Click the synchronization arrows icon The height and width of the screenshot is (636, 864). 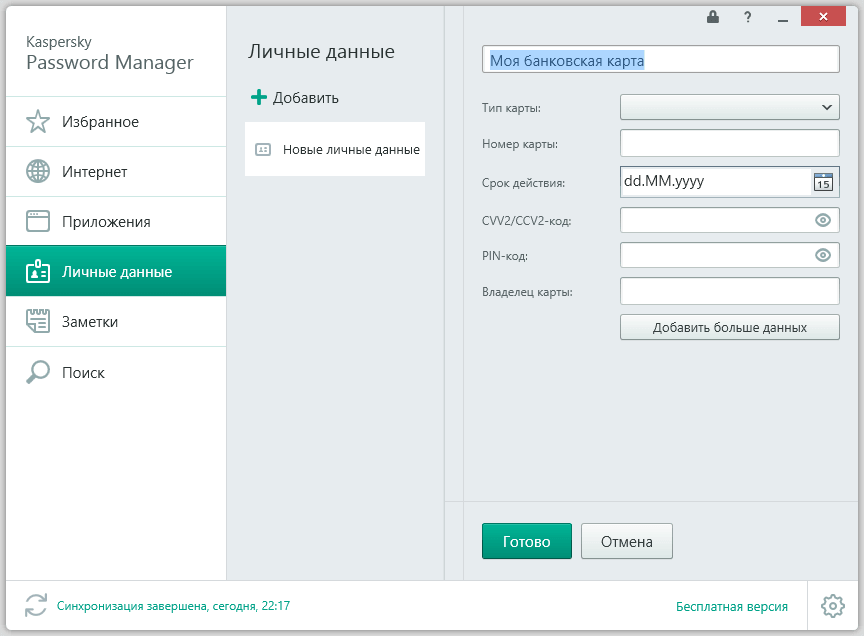tap(36, 606)
